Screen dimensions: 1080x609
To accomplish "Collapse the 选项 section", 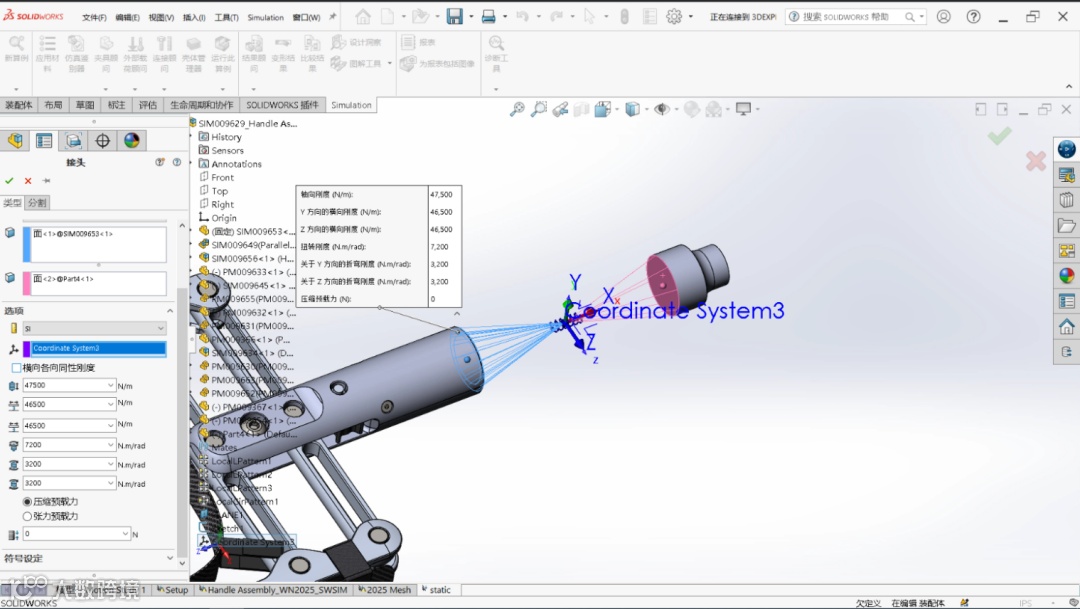I will [x=169, y=311].
